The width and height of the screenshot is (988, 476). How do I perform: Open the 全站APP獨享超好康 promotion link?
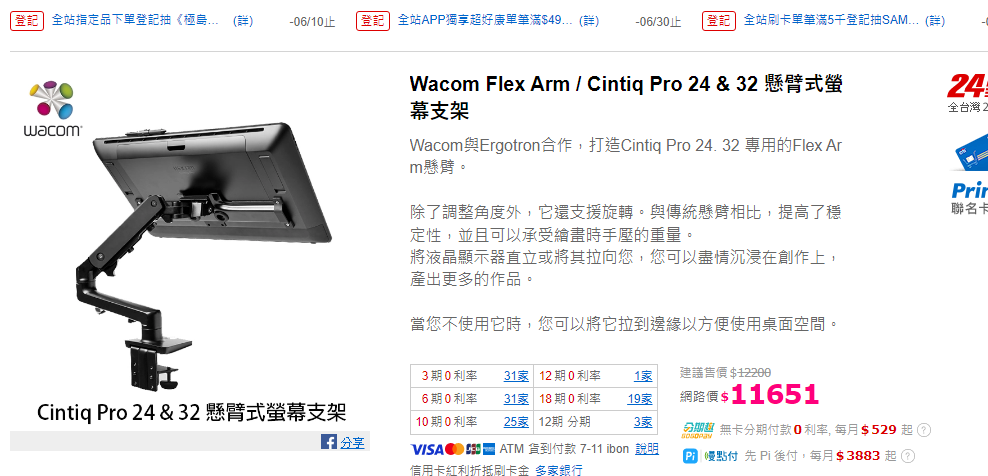click(485, 21)
